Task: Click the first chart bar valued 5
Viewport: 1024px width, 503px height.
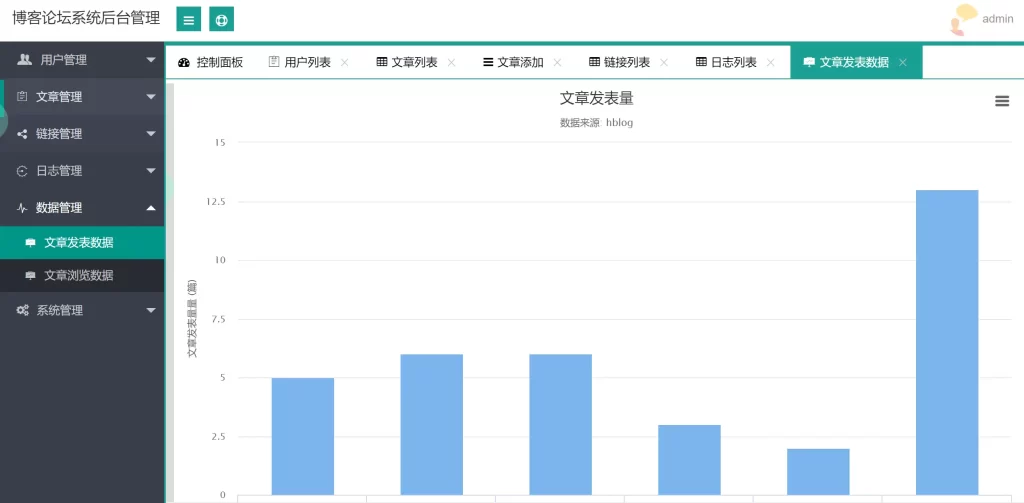Action: click(302, 436)
